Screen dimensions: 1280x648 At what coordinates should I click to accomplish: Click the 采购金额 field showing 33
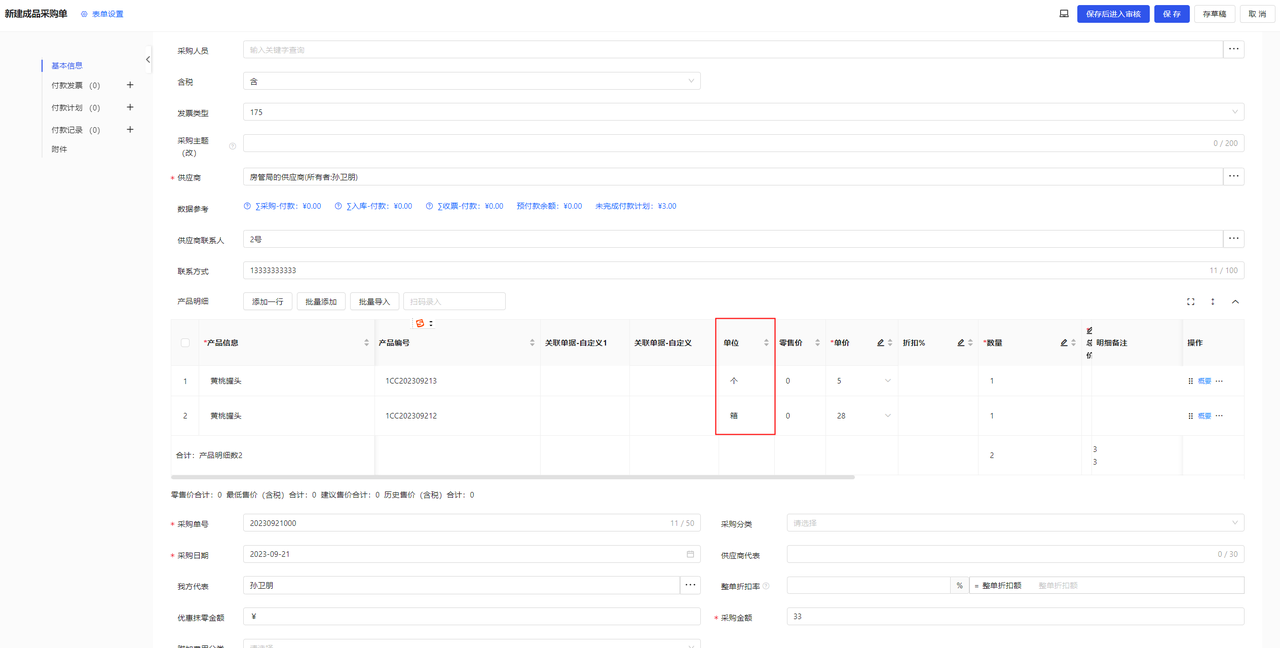(1016, 617)
